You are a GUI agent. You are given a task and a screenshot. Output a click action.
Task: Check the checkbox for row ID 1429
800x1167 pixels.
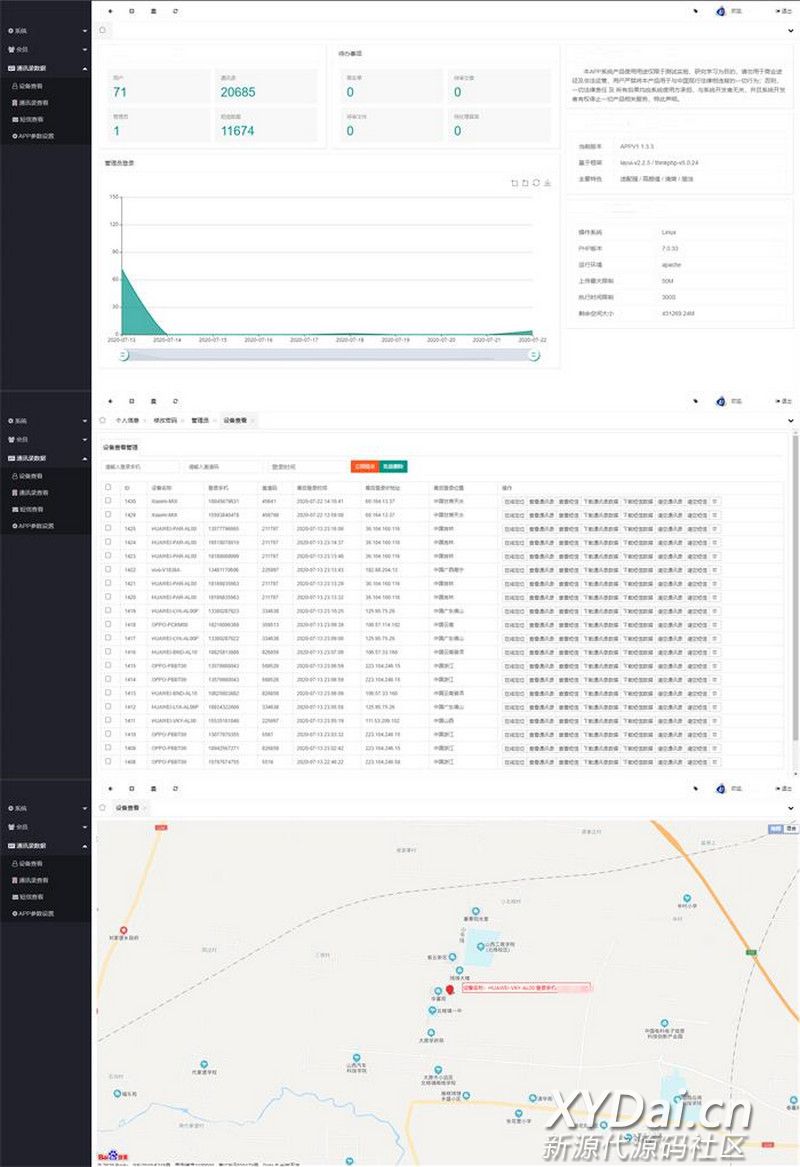[x=108, y=514]
